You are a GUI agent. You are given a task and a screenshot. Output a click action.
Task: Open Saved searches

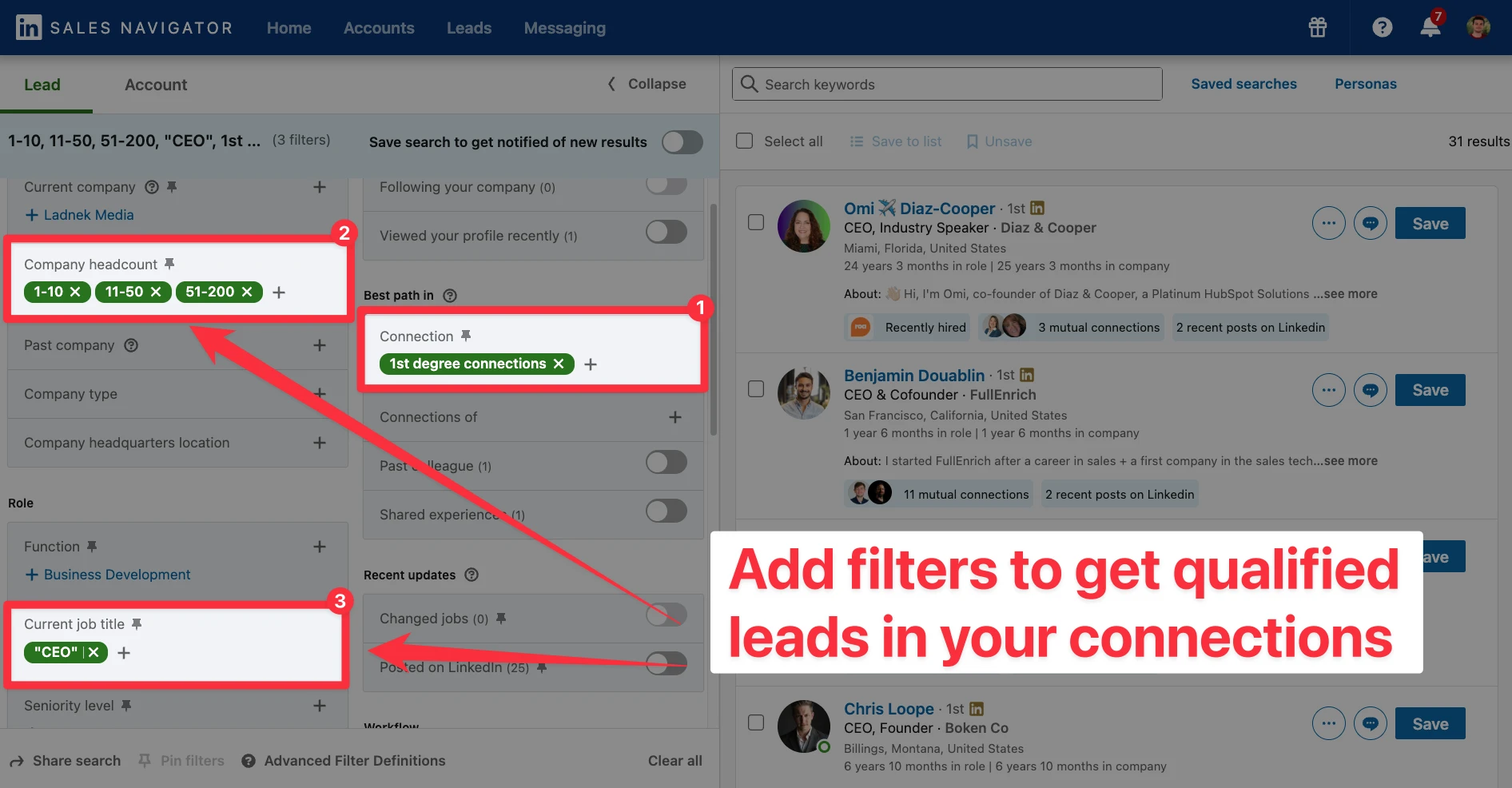[x=1244, y=84]
